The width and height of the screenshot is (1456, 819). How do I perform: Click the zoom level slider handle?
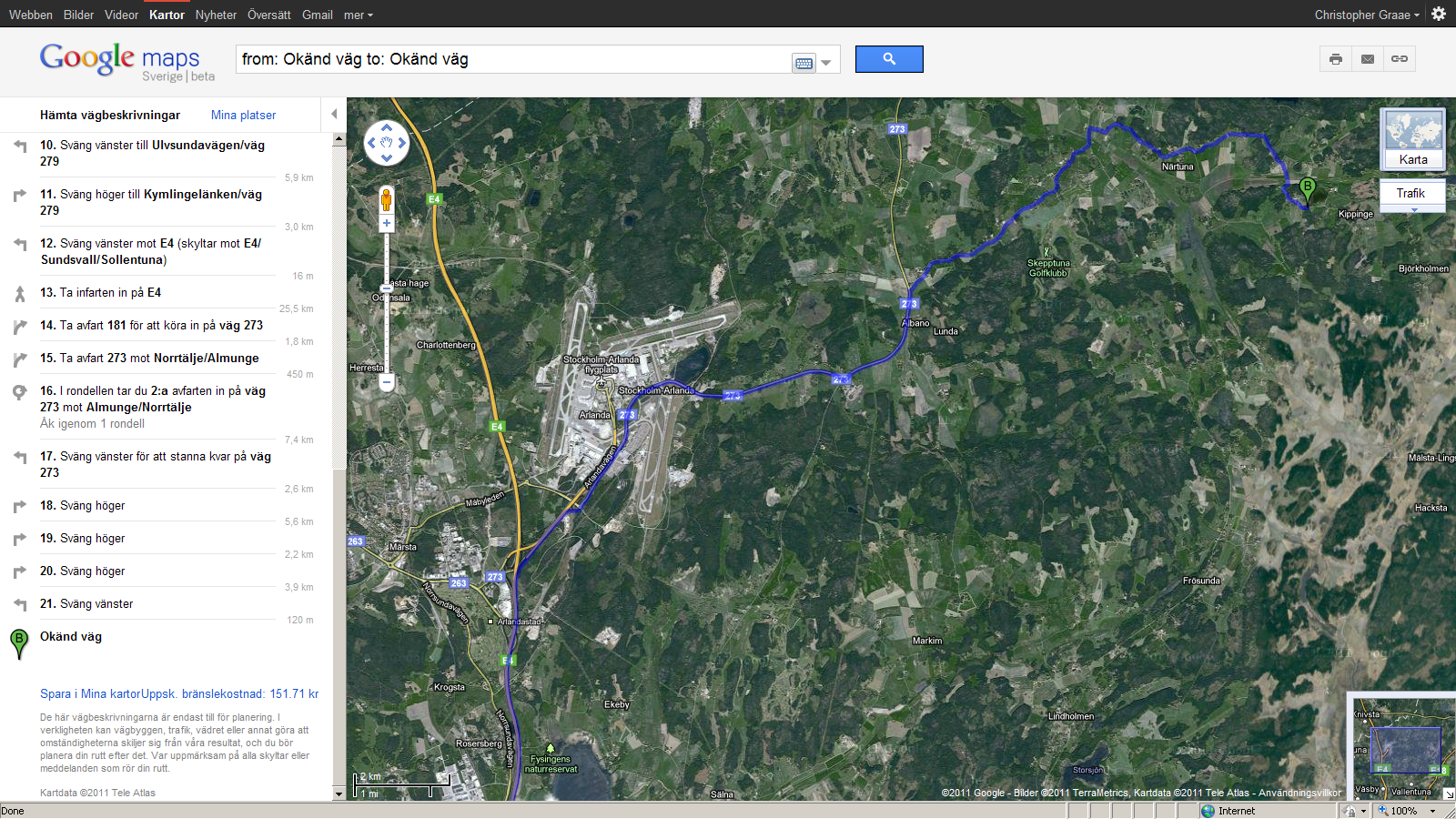coord(387,288)
